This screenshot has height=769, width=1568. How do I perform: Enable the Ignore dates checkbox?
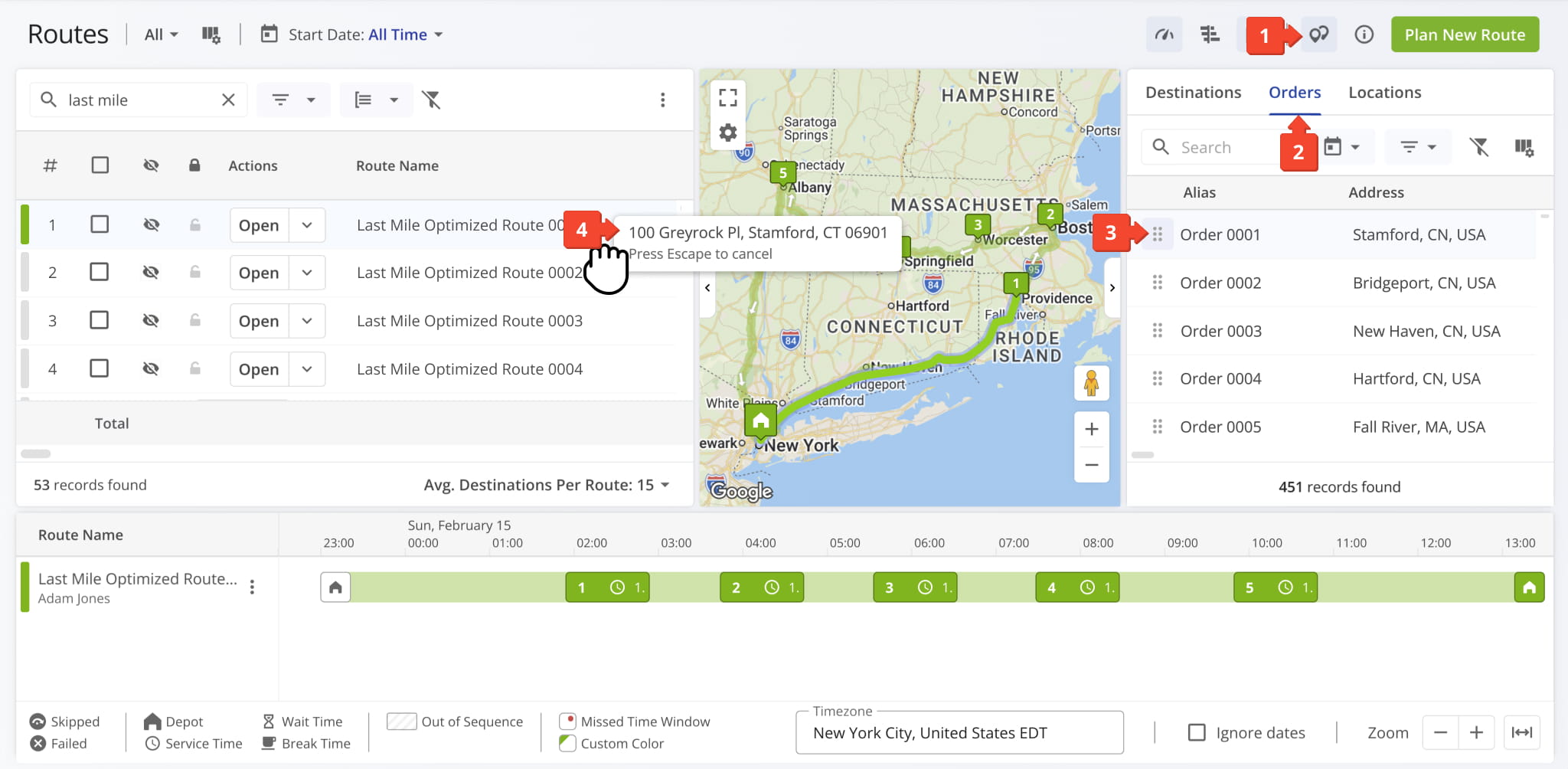click(1196, 733)
